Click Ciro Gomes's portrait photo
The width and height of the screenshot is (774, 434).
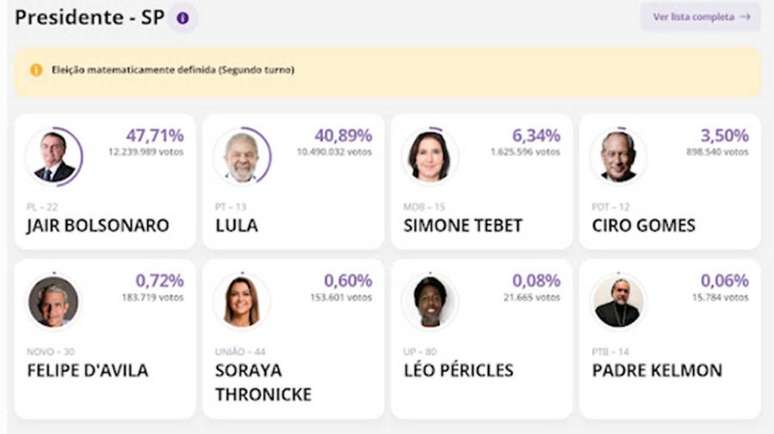619,157
